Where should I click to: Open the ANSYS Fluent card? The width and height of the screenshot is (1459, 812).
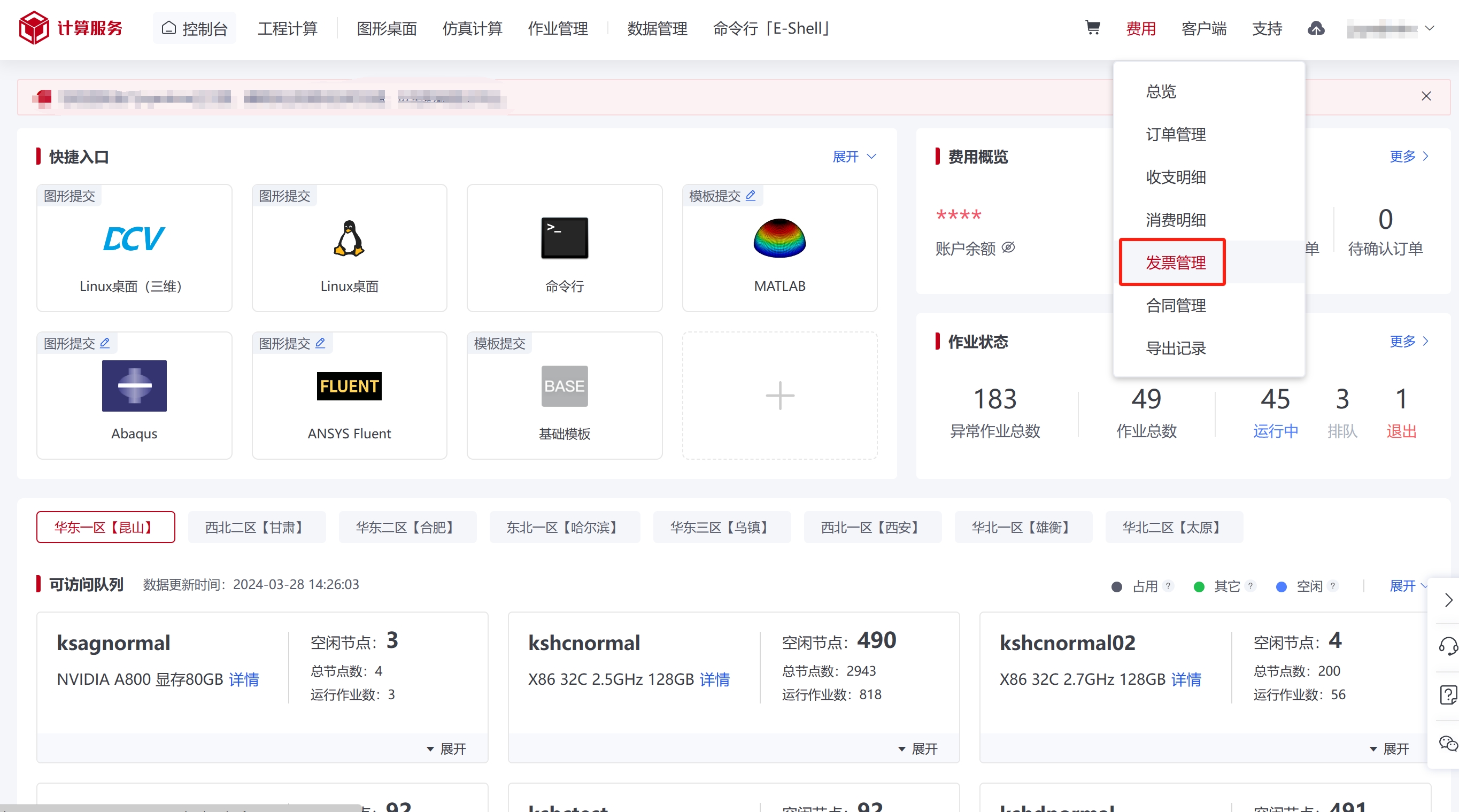(350, 395)
